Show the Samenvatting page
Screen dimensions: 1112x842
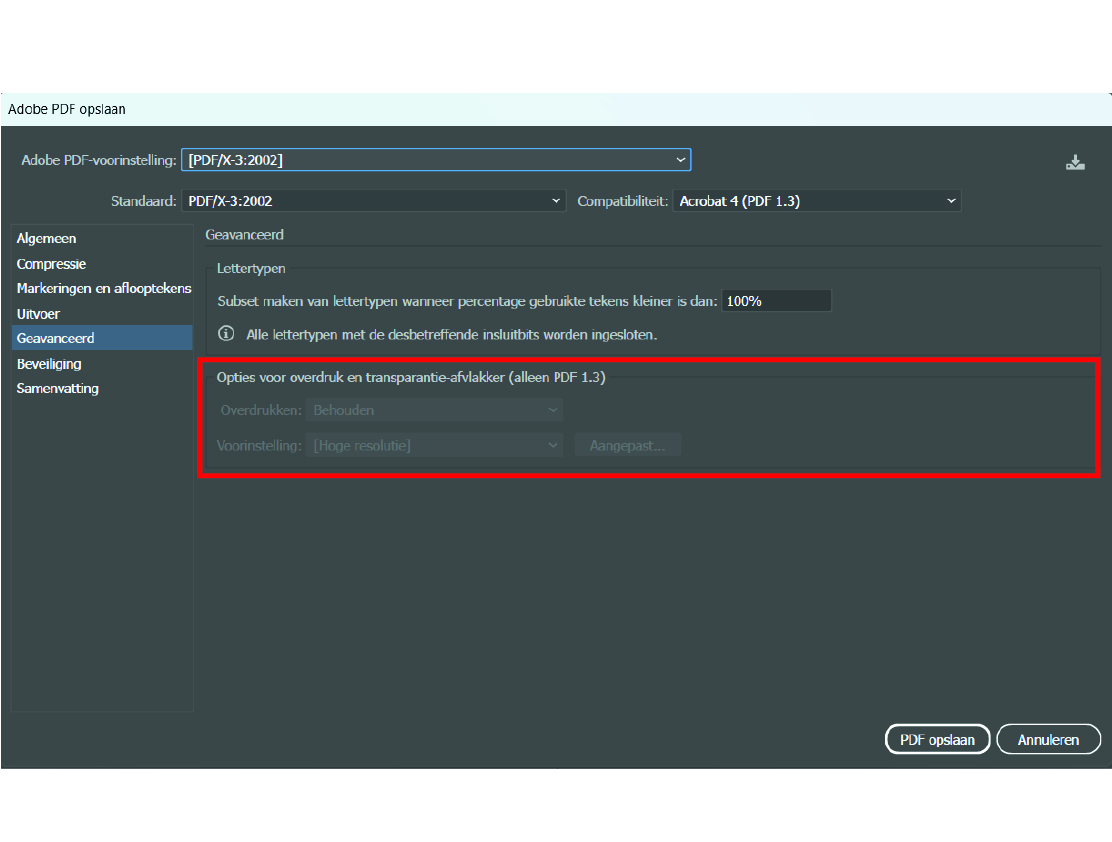[58, 388]
